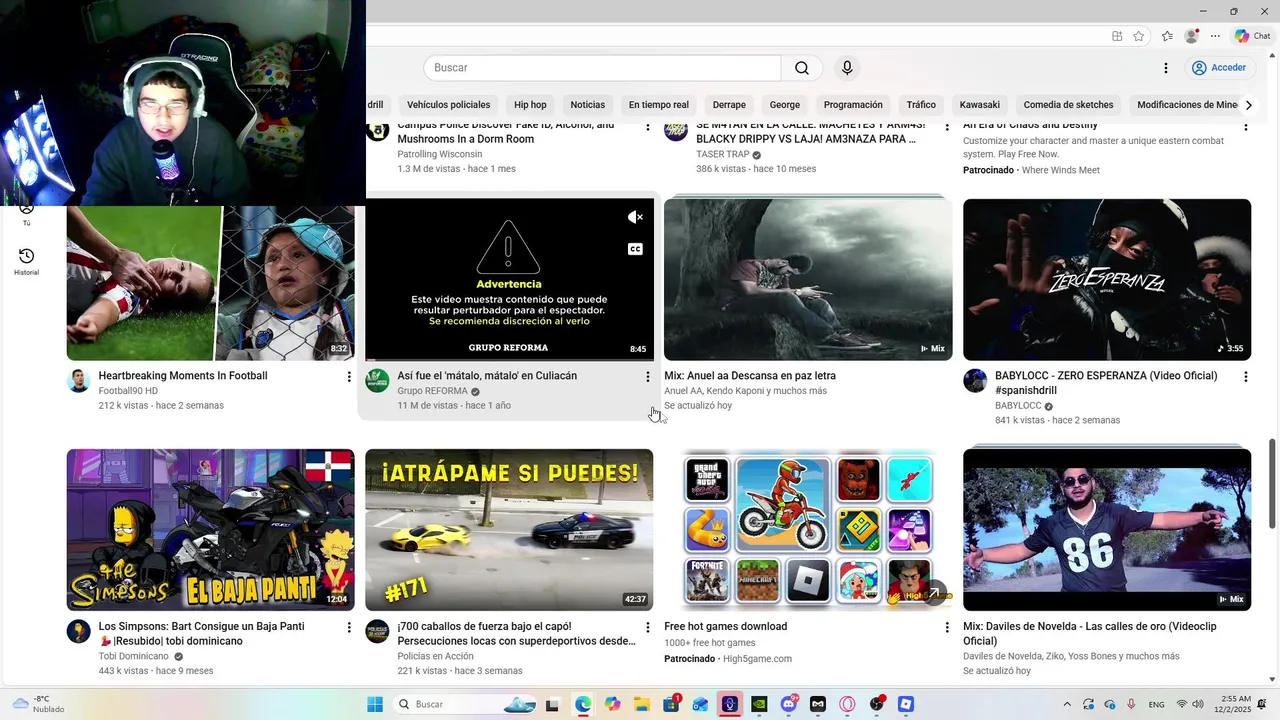
Task: Focus the Buscar search field
Action: click(602, 68)
